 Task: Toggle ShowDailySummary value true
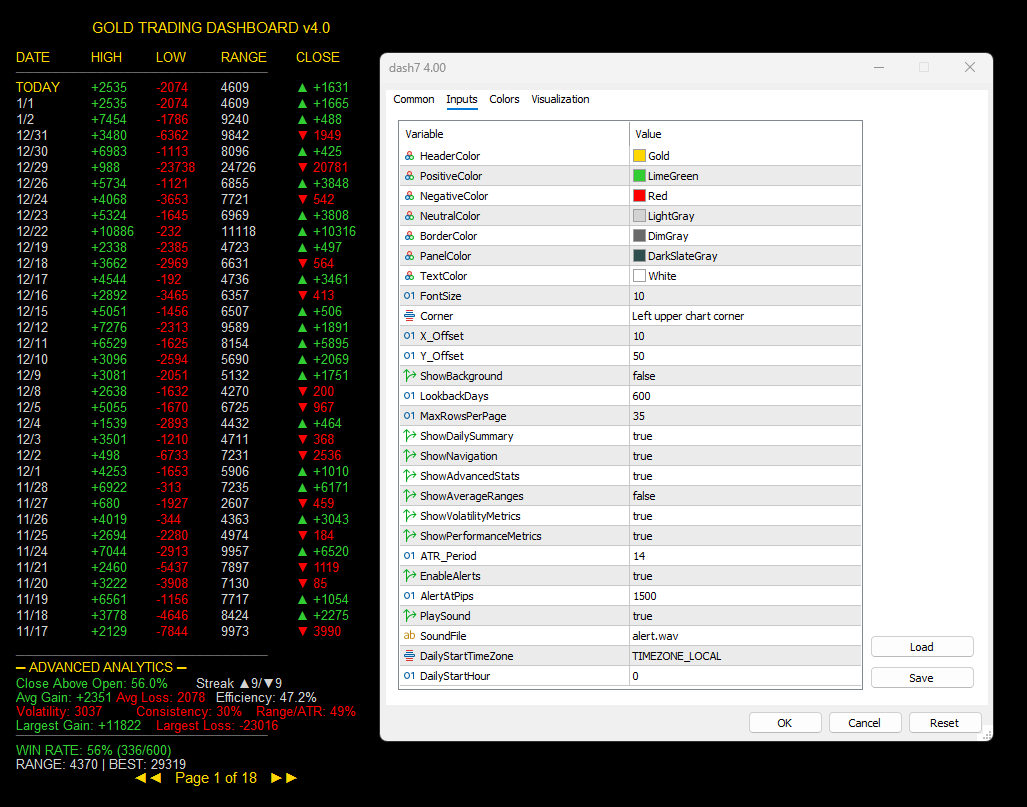745,436
